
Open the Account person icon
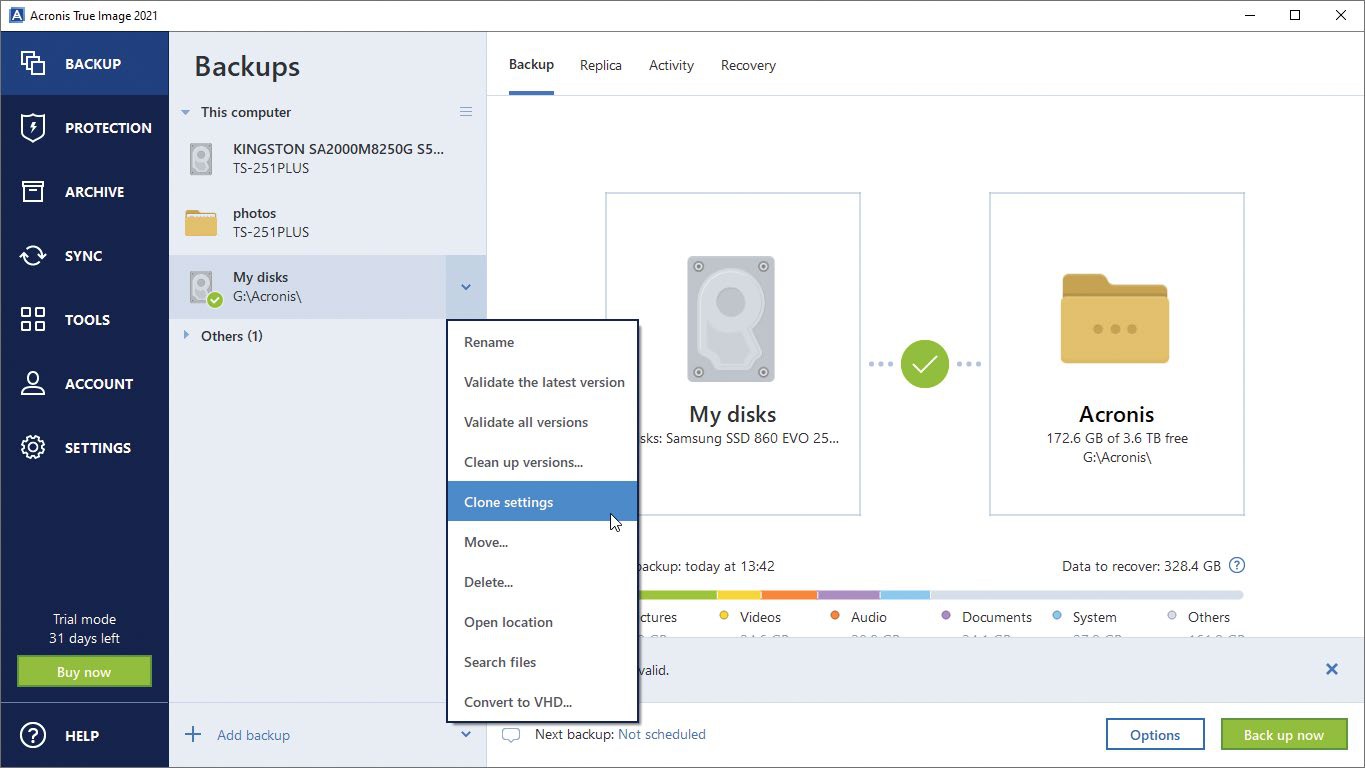(x=33, y=383)
